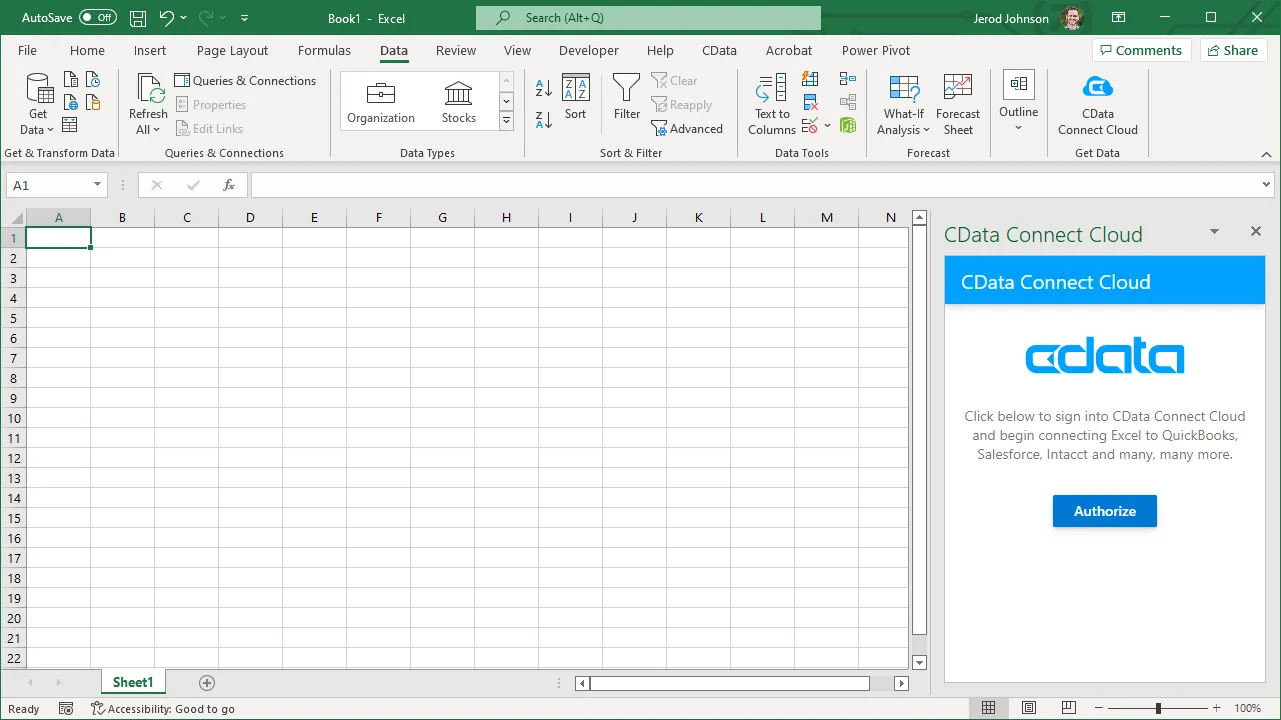Expand the What-If Analysis menu
Screen dimensions: 1281x720
click(x=903, y=104)
